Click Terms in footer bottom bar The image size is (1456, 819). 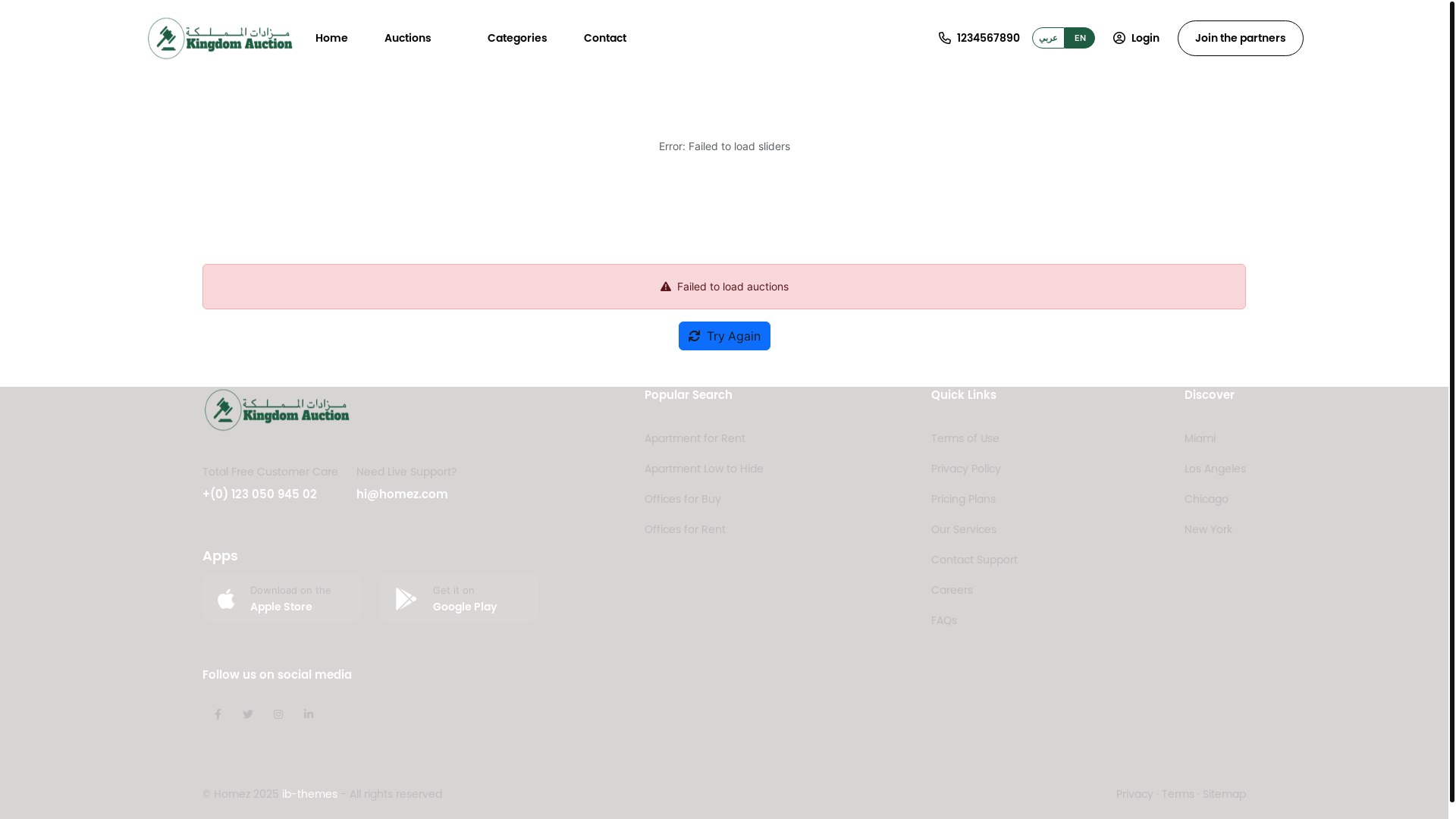pyautogui.click(x=1178, y=794)
